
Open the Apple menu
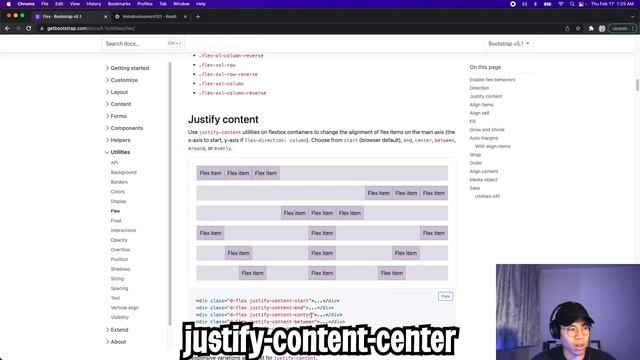pyautogui.click(x=9, y=4)
